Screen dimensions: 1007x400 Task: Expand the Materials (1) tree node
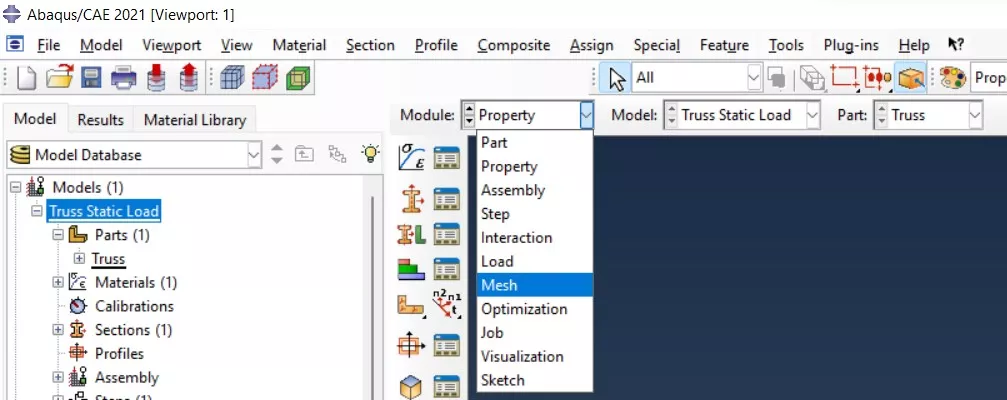pos(58,283)
